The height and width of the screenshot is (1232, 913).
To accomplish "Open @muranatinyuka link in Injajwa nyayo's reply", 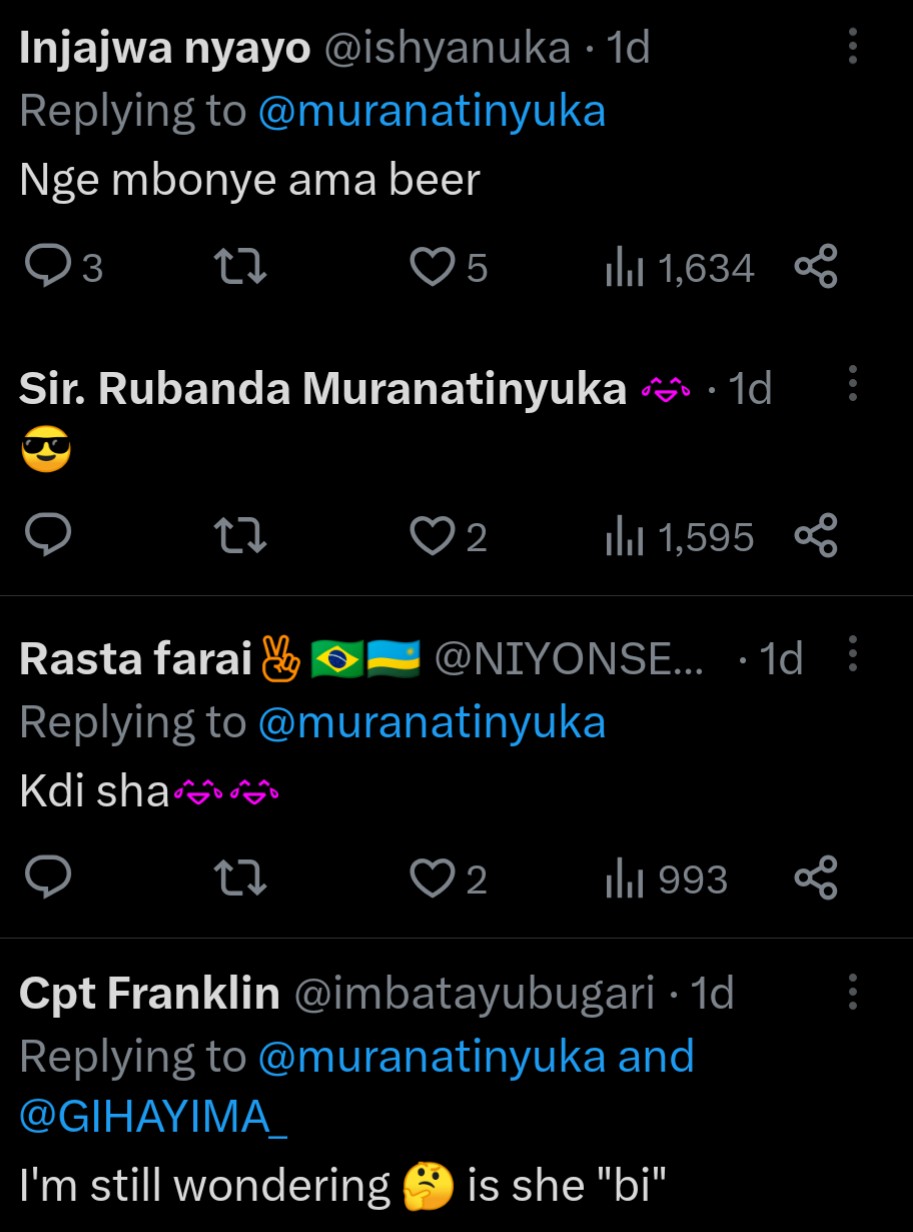I will (x=431, y=111).
